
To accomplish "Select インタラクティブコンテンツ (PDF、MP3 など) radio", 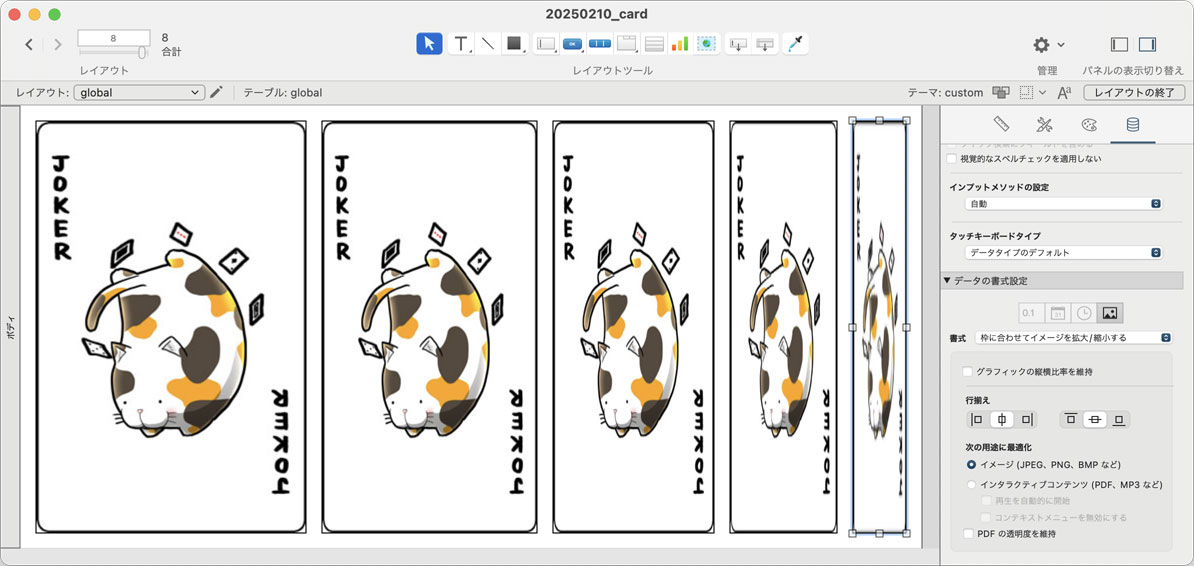I will 971,484.
